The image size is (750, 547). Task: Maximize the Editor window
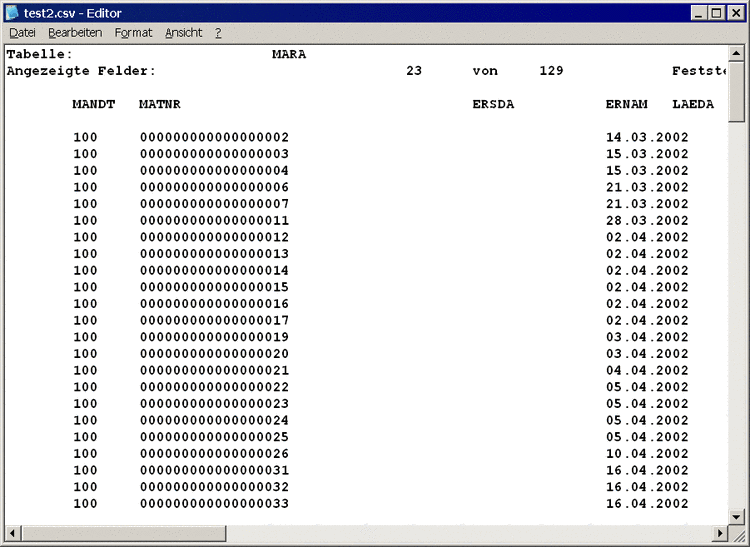[716, 13]
